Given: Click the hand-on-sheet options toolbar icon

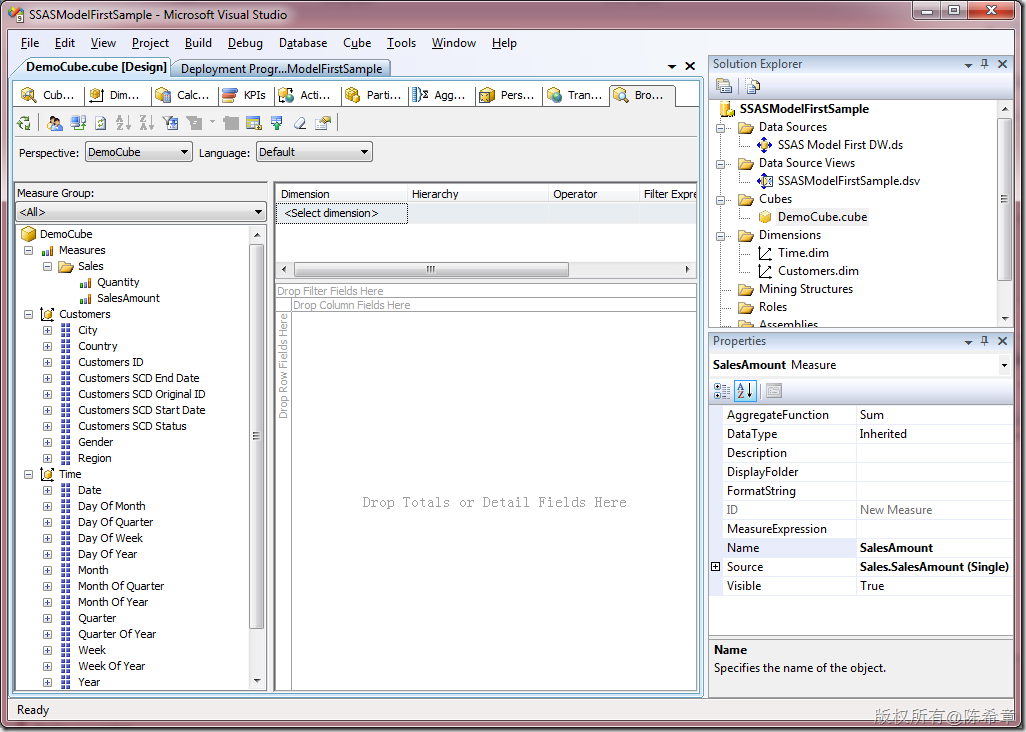Looking at the screenshot, I should (323, 122).
